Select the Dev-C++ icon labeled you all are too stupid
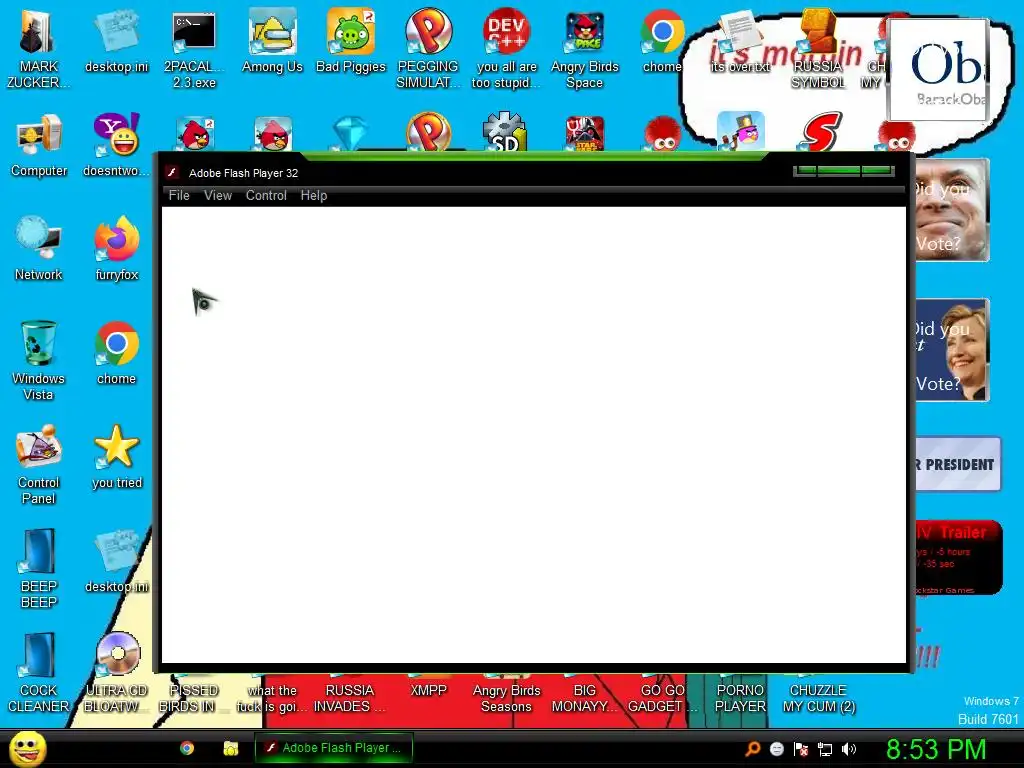The height and width of the screenshot is (768, 1024). pos(506,48)
